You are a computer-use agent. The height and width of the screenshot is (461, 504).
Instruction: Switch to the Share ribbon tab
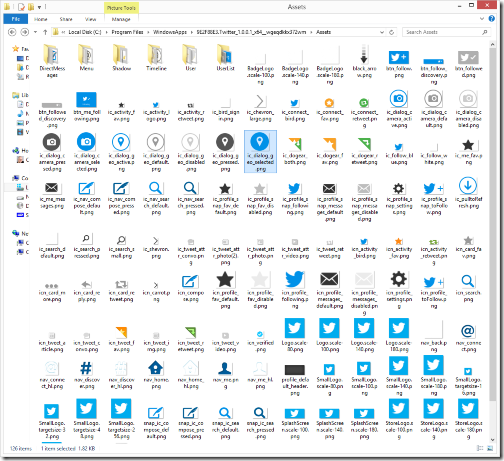[66, 19]
